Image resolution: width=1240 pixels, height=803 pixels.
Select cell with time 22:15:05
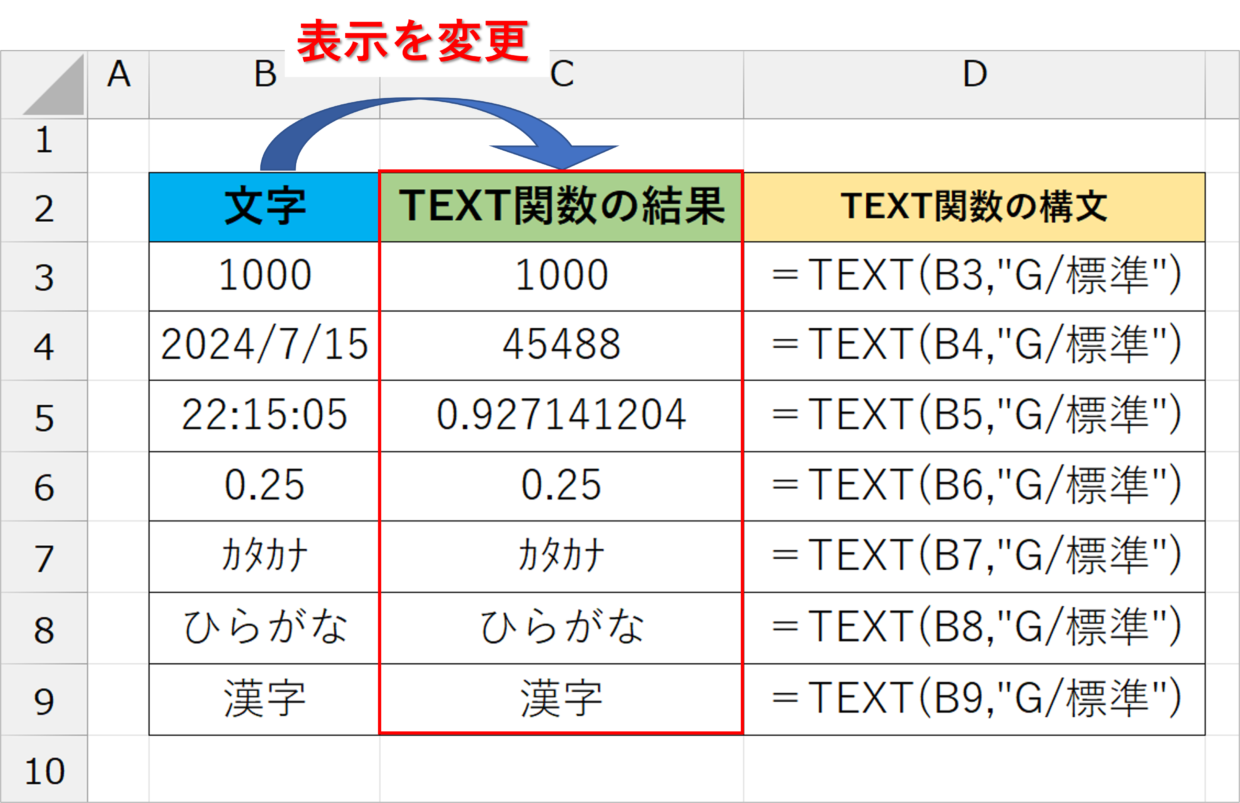click(264, 416)
